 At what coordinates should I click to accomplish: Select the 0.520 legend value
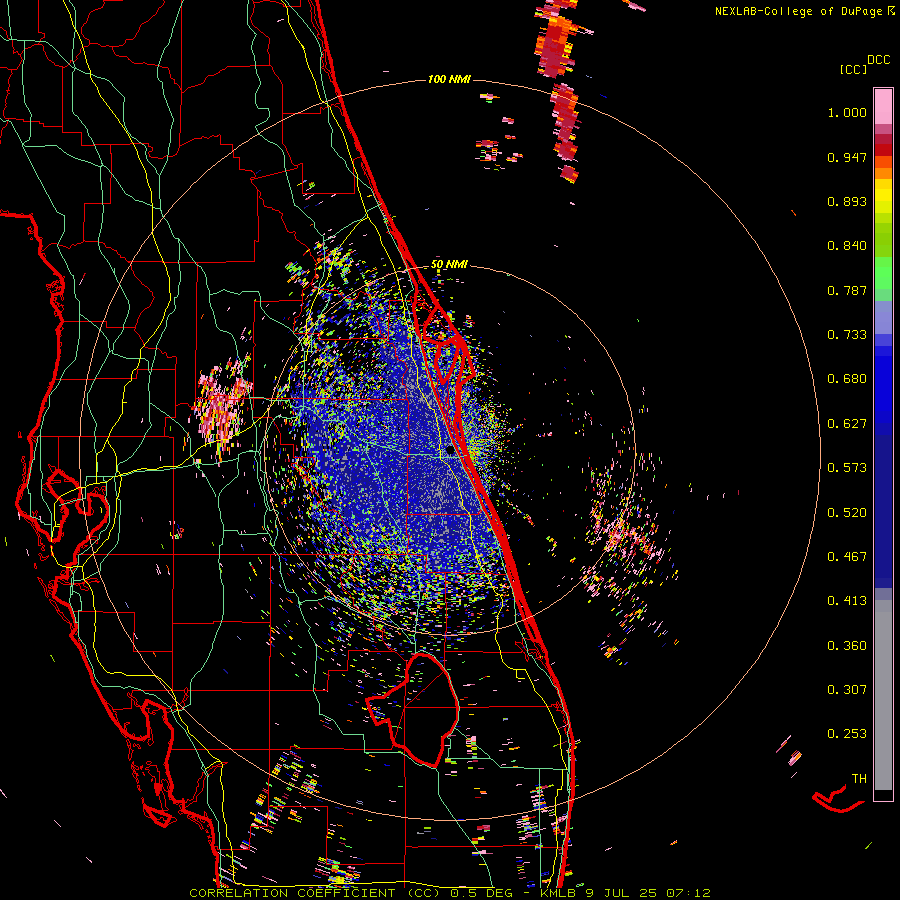click(x=847, y=513)
